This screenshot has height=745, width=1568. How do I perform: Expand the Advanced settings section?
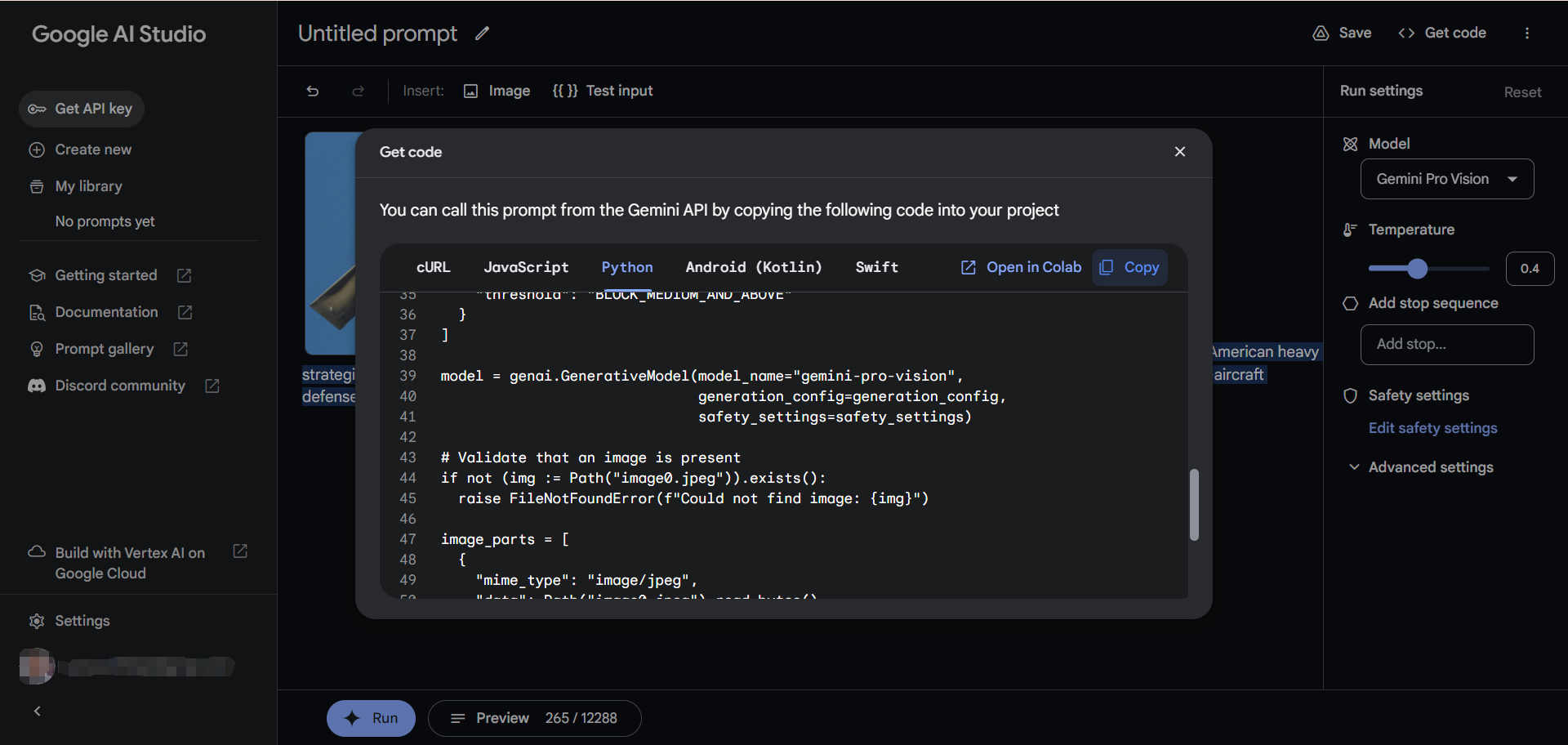[x=1421, y=467]
